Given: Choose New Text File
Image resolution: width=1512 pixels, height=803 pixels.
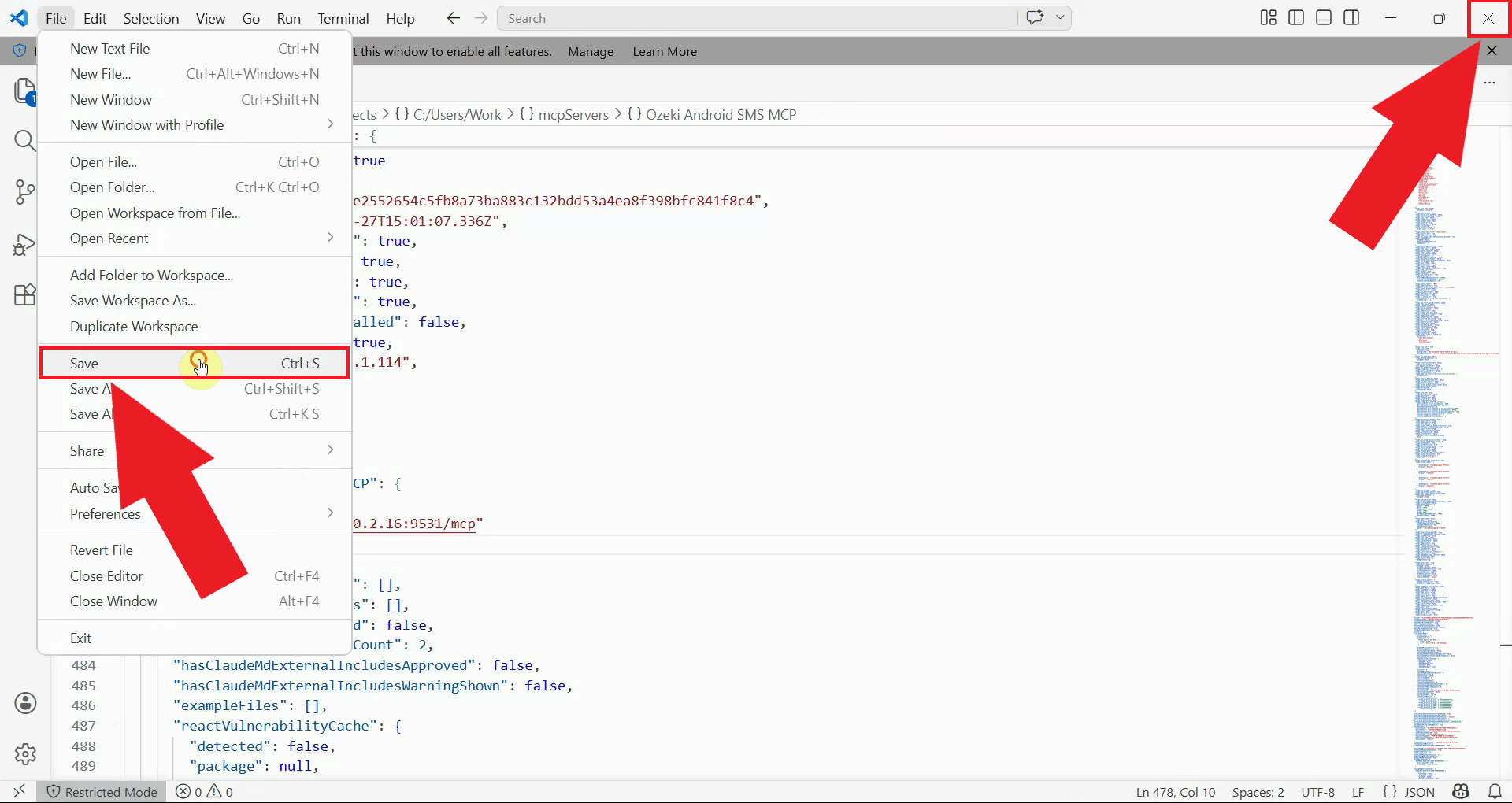Looking at the screenshot, I should click(x=194, y=49).
